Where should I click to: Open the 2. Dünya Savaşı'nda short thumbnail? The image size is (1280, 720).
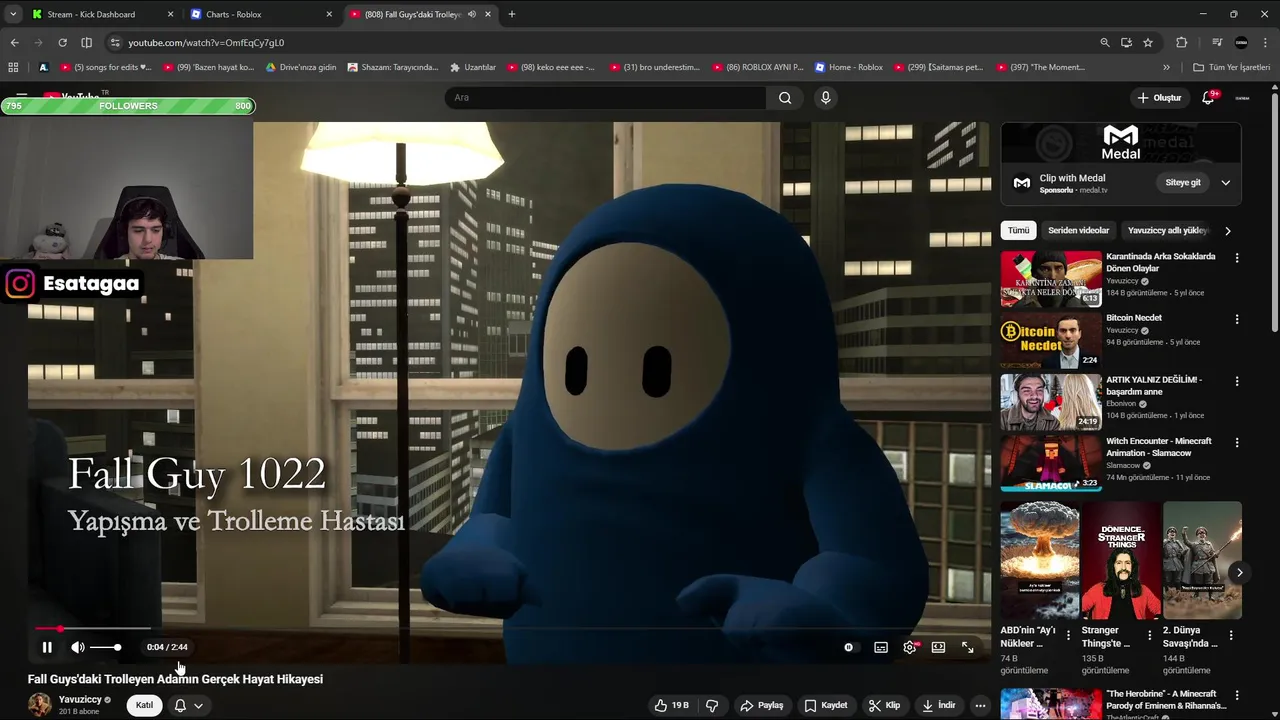tap(1203, 561)
